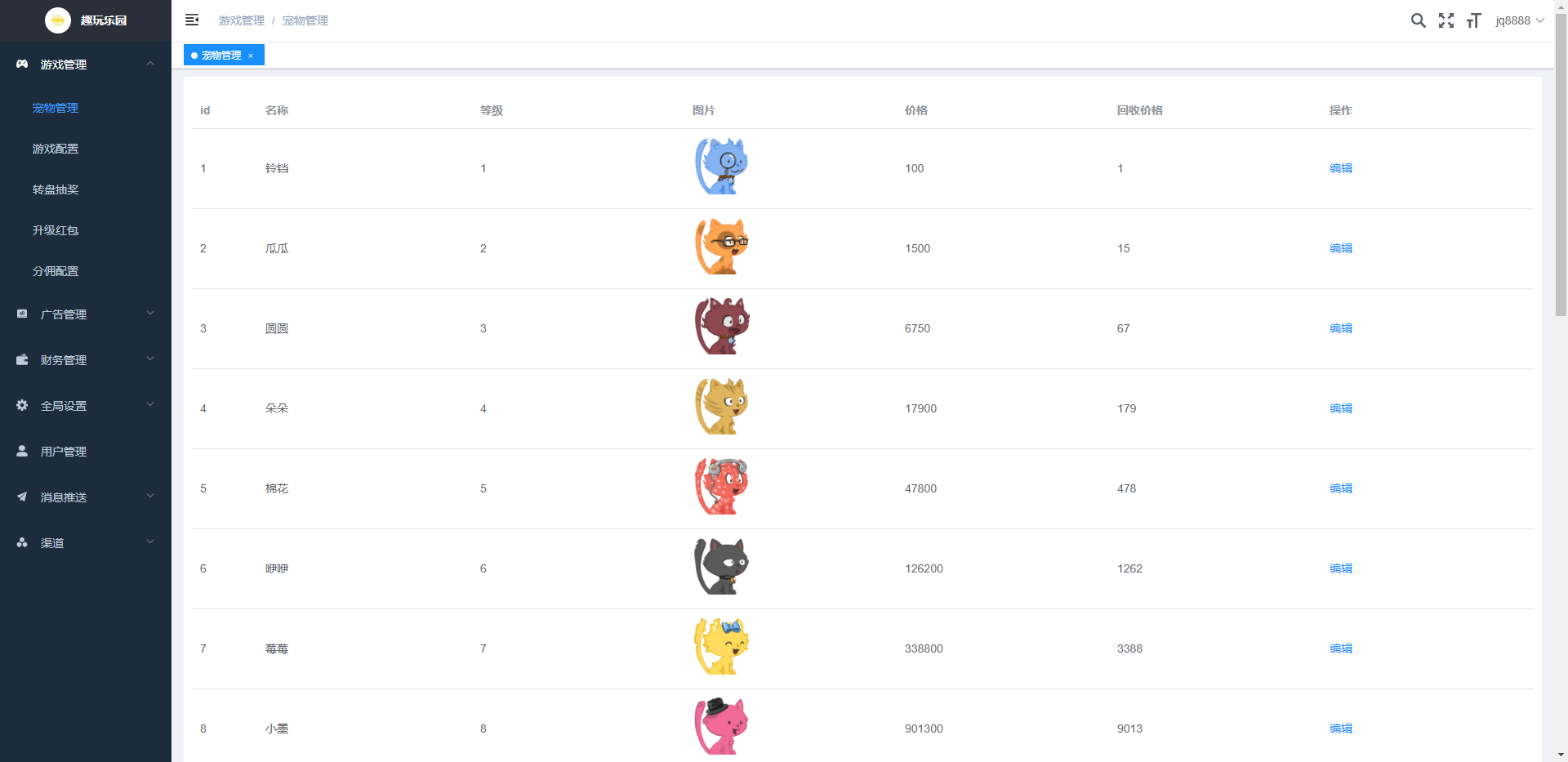The width and height of the screenshot is (1568, 762).
Task: Click the hamburger sidebar collapse icon
Action: (192, 20)
